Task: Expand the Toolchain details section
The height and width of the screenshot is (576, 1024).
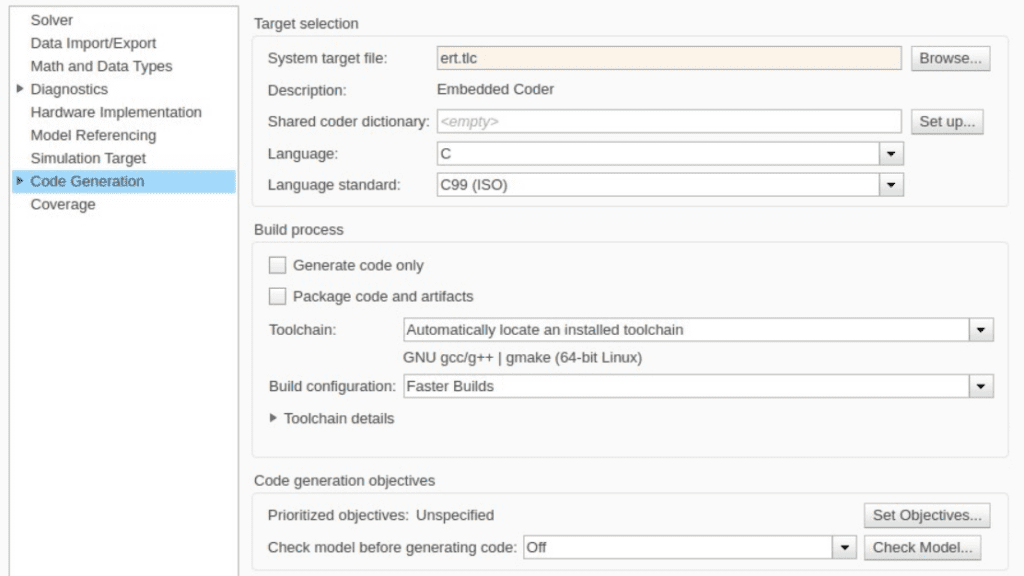Action: coord(272,418)
